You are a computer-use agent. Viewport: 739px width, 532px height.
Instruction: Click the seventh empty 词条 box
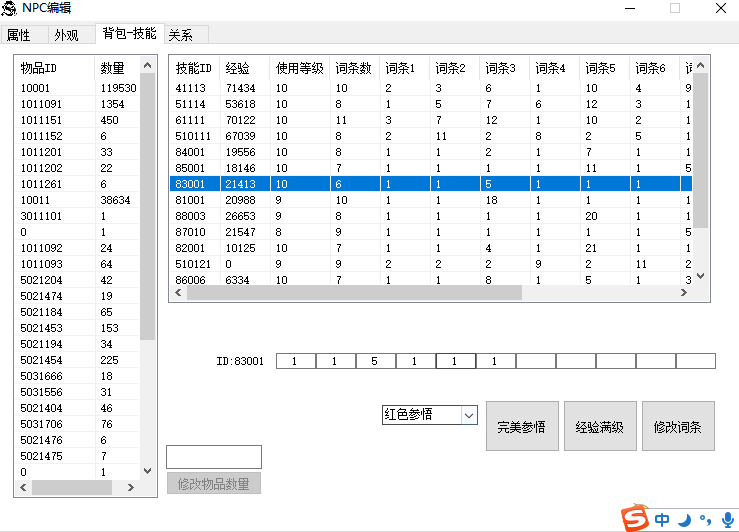pos(536,361)
